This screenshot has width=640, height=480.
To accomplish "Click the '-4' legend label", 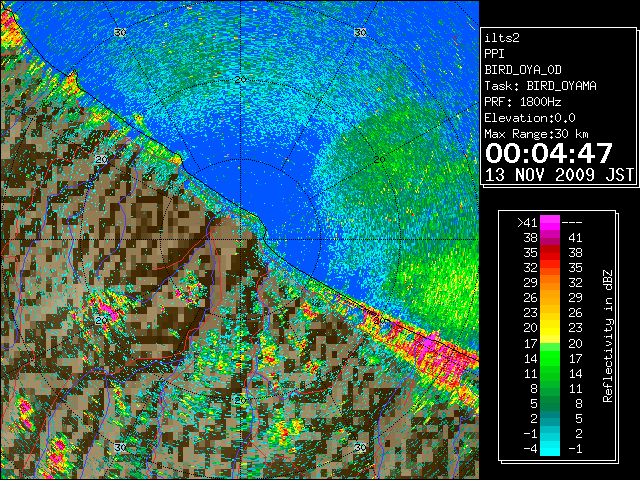I will (x=530, y=448).
